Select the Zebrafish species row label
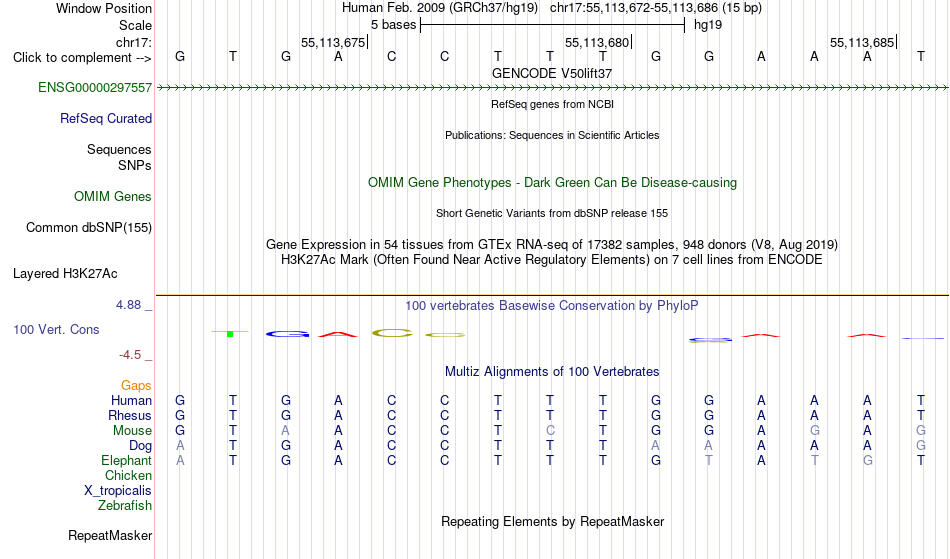Viewport: 950px width, 559px height. point(125,506)
